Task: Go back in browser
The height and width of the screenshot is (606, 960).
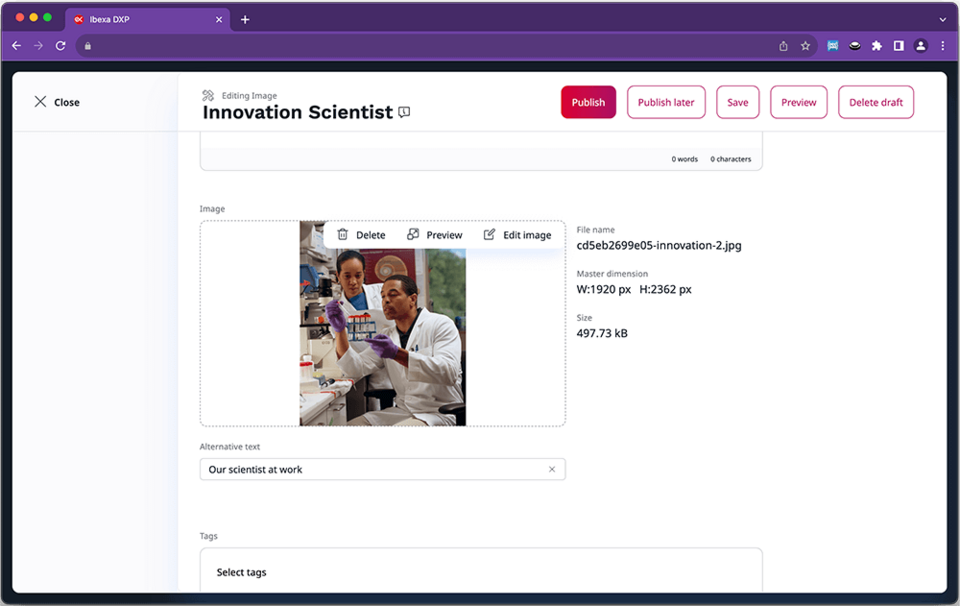Action: point(17,46)
